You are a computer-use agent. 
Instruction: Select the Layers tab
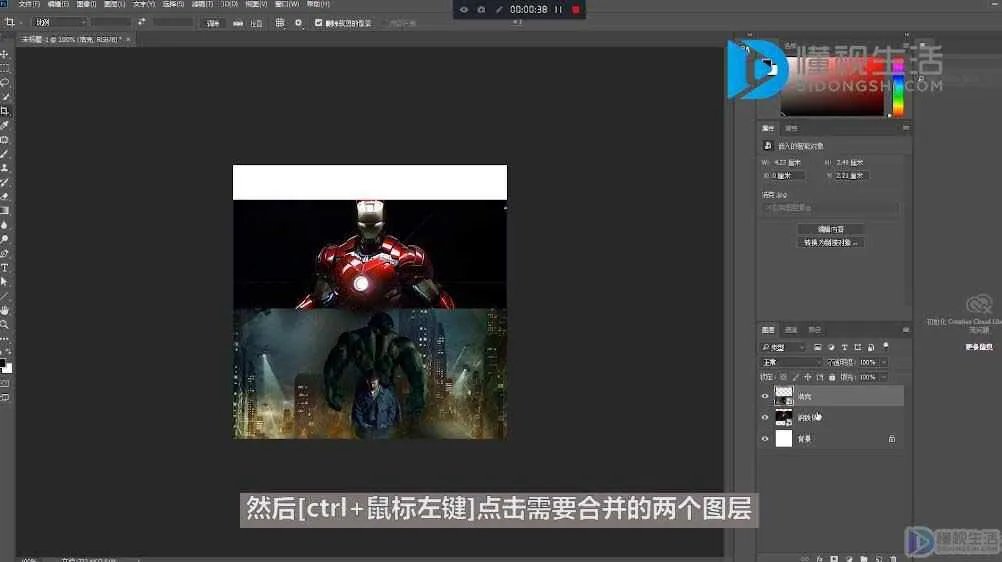coord(768,330)
